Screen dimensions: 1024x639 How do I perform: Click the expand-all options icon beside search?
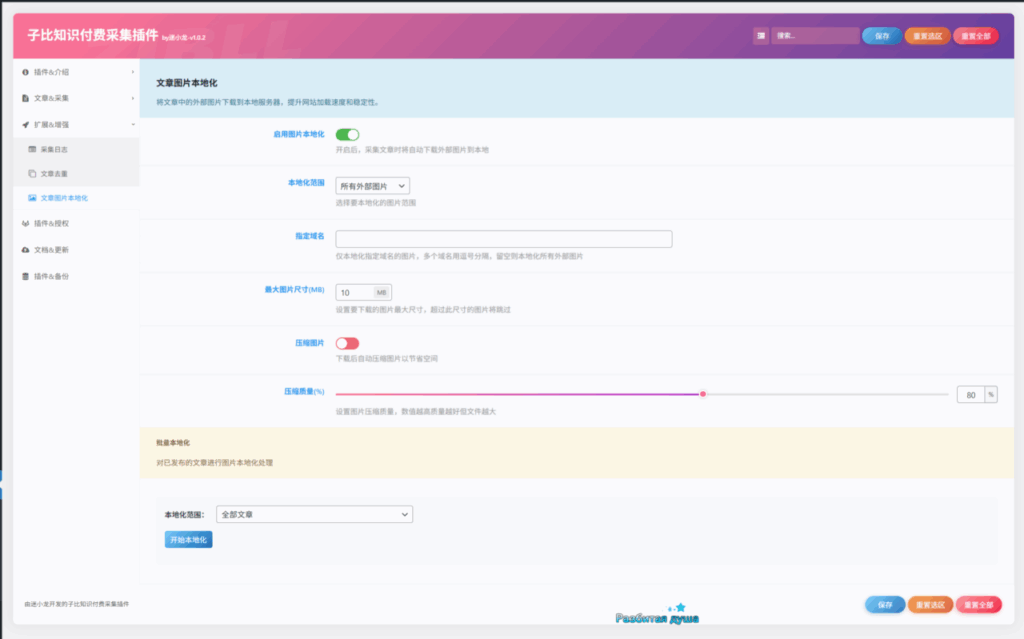pos(762,36)
